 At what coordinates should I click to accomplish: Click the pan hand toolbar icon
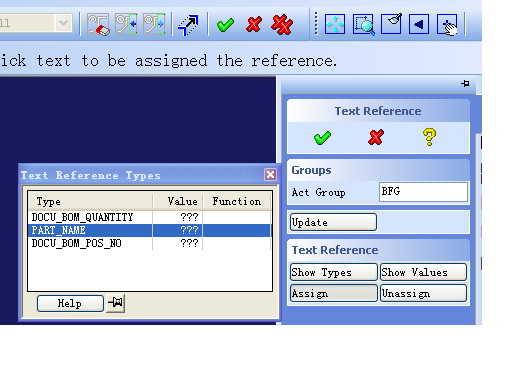[x=447, y=24]
